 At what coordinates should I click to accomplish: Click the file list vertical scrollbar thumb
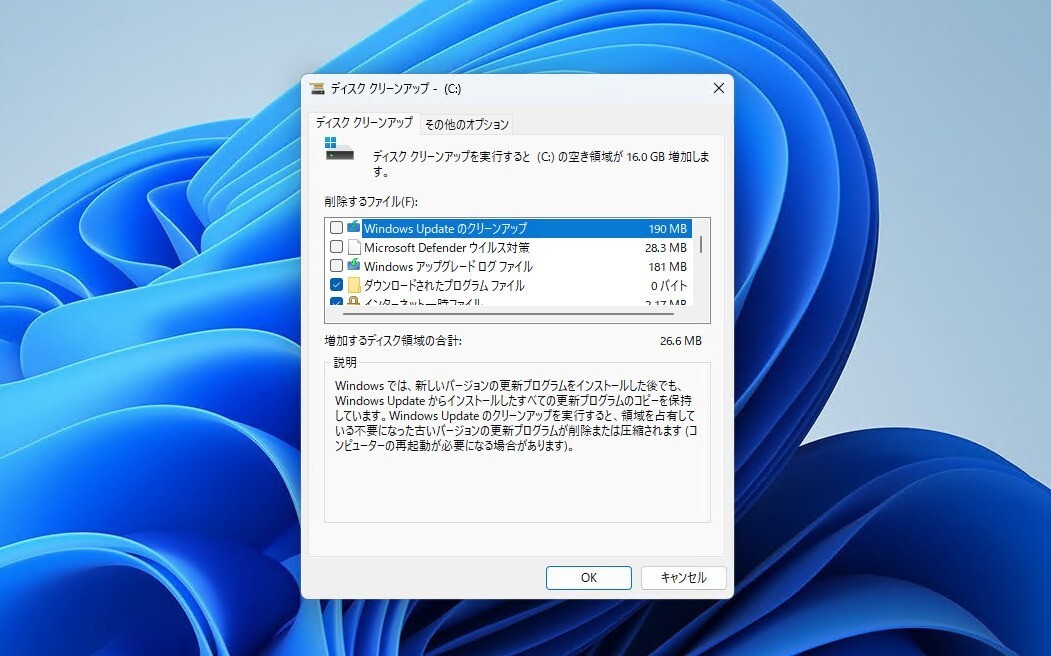[701, 245]
